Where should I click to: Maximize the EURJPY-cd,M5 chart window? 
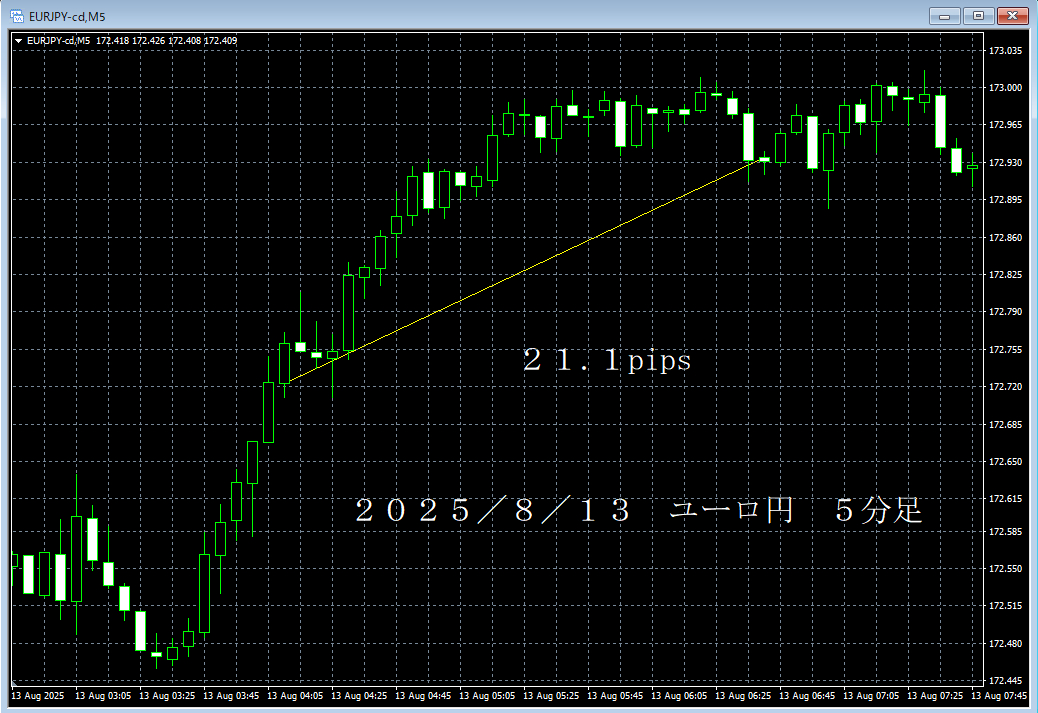click(x=978, y=16)
